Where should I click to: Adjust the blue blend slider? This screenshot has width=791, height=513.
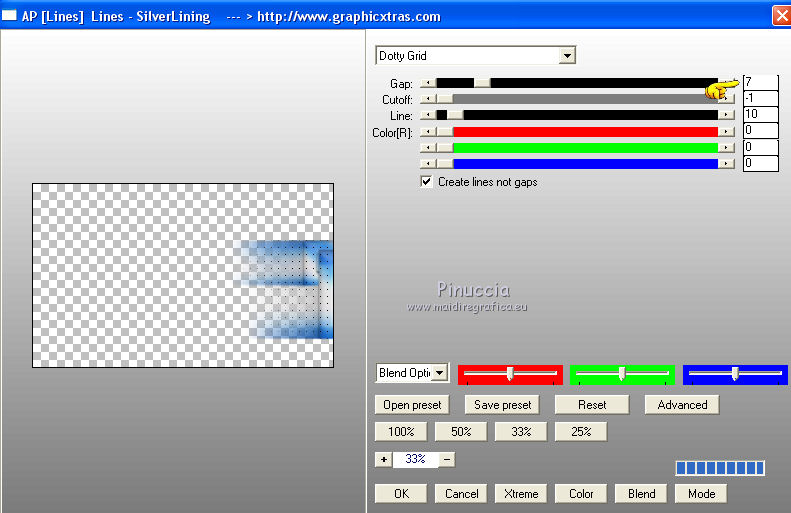[735, 374]
